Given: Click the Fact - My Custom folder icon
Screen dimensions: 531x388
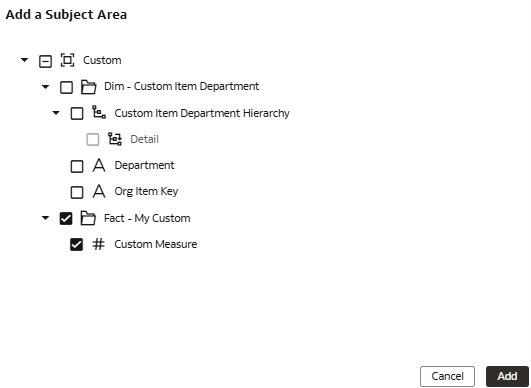Looking at the screenshot, I should 88,218.
